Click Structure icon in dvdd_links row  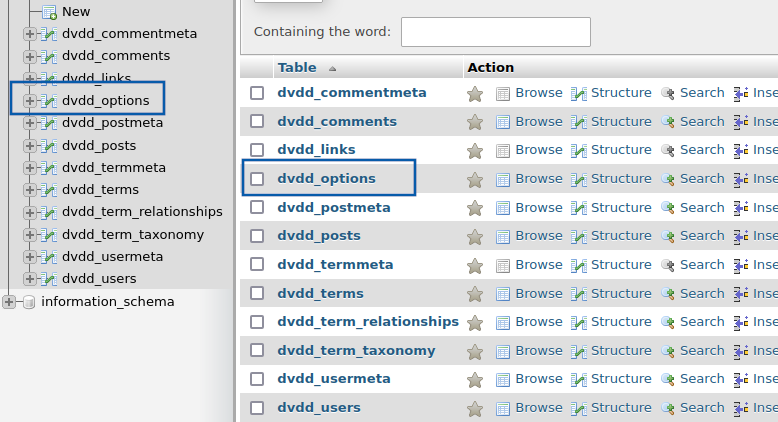(579, 150)
